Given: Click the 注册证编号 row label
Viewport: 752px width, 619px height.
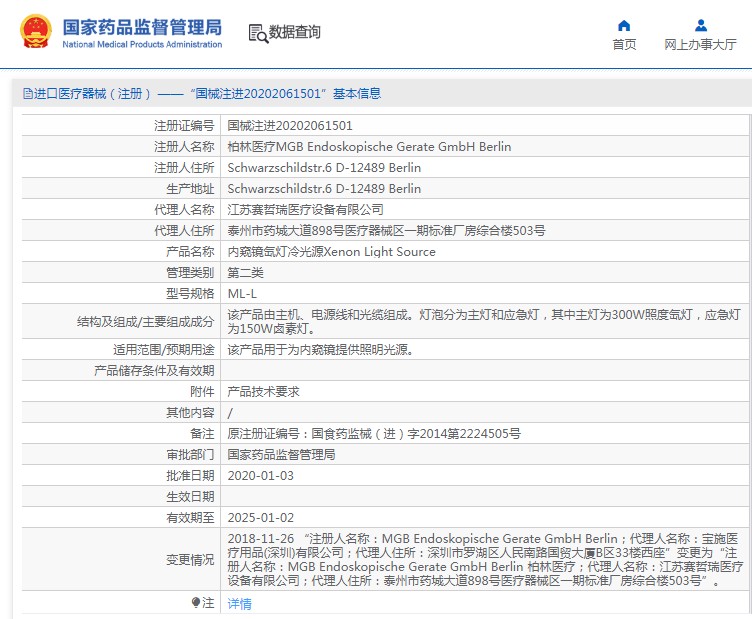Looking at the screenshot, I should pos(184,126).
